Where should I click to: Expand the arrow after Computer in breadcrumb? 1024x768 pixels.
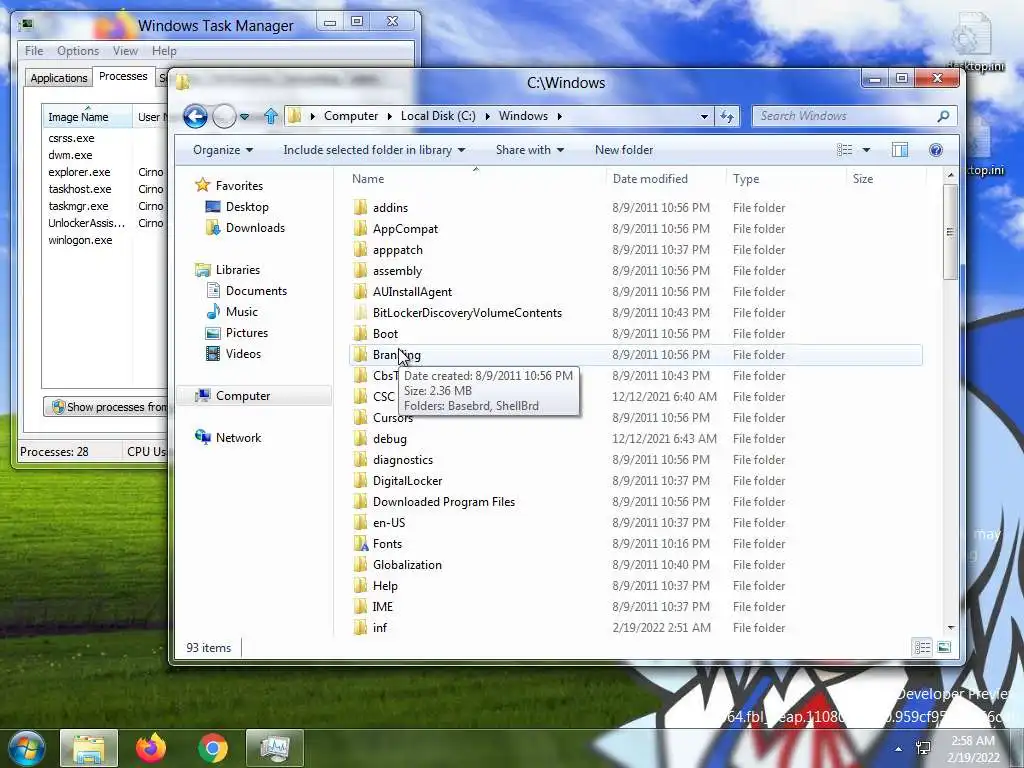click(389, 116)
